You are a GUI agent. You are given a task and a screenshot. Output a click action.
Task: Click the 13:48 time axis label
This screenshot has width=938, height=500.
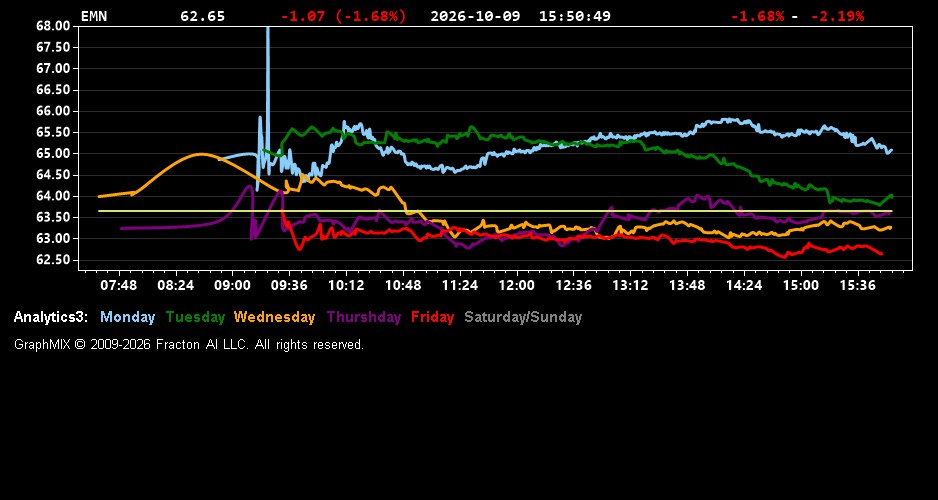(687, 285)
